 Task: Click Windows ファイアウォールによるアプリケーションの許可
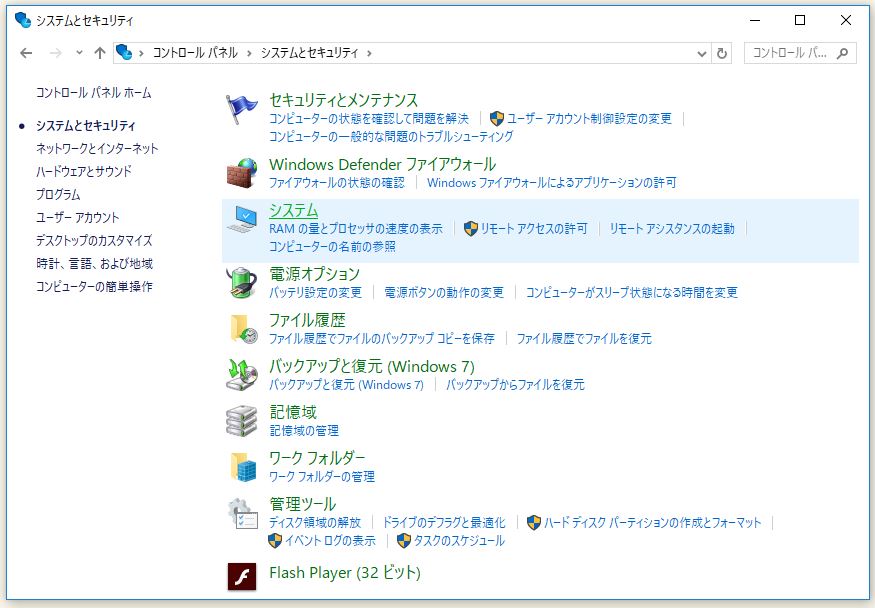(x=551, y=182)
